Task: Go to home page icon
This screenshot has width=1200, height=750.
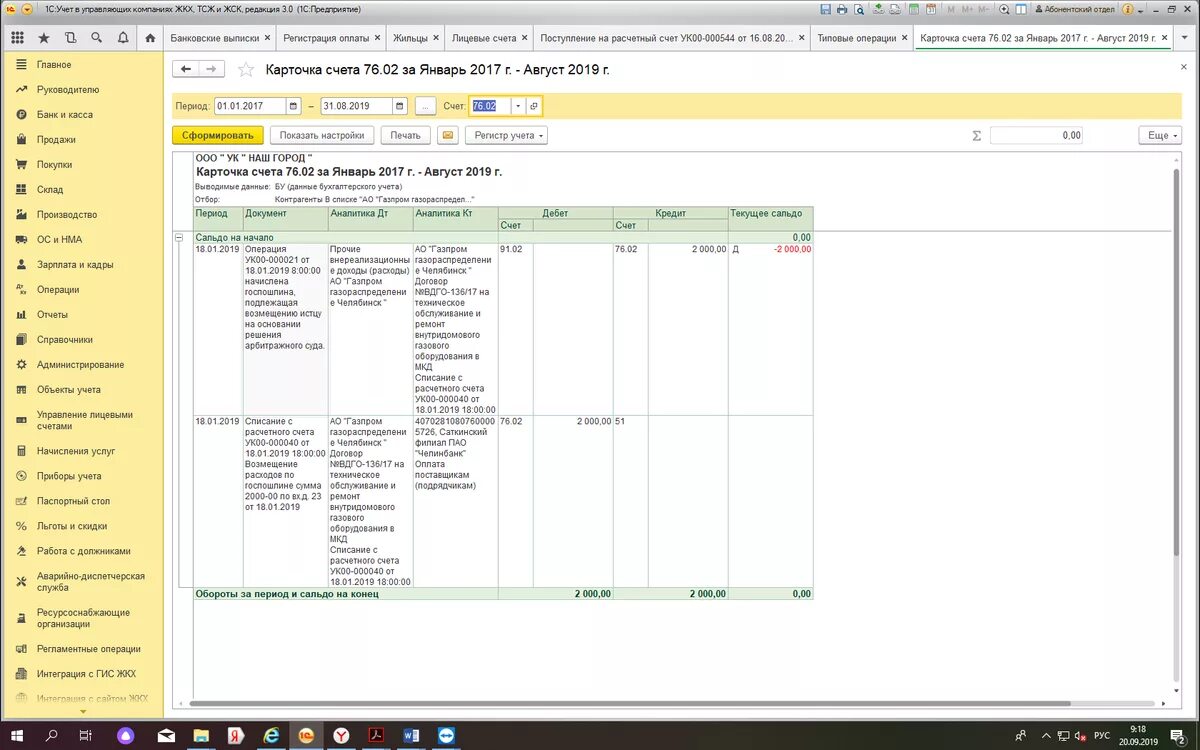Action: tap(150, 38)
